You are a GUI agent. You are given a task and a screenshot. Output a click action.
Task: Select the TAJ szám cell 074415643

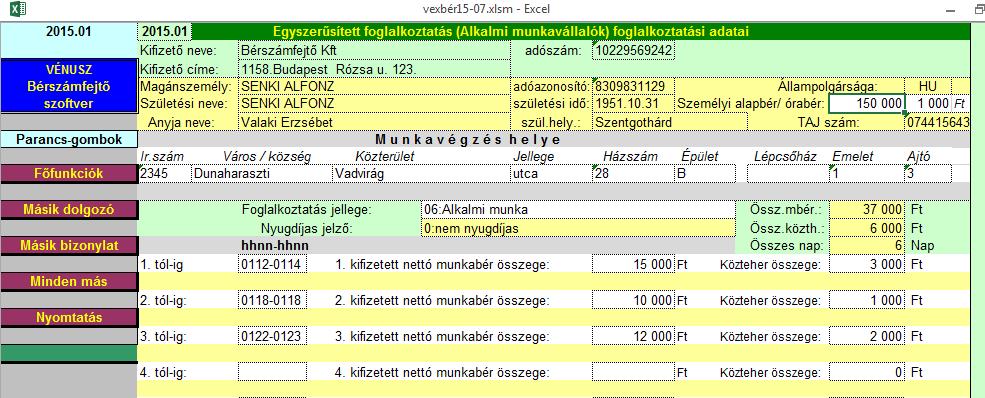click(937, 122)
